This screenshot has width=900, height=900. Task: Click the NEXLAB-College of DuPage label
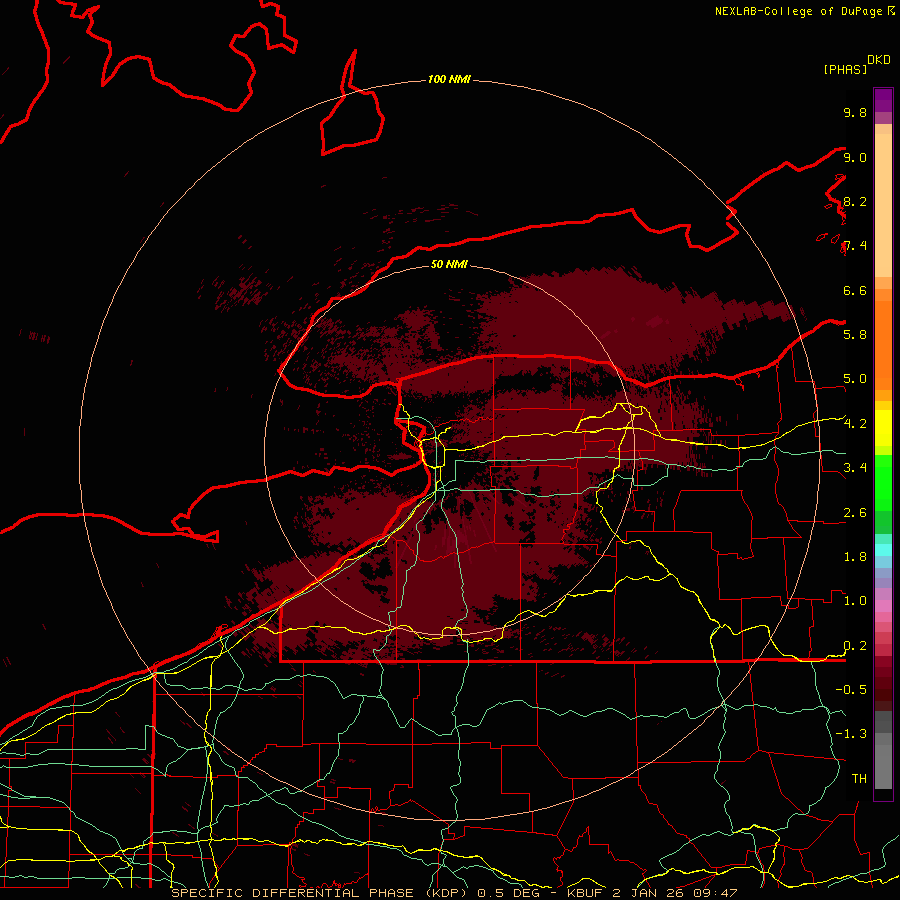pyautogui.click(x=799, y=11)
